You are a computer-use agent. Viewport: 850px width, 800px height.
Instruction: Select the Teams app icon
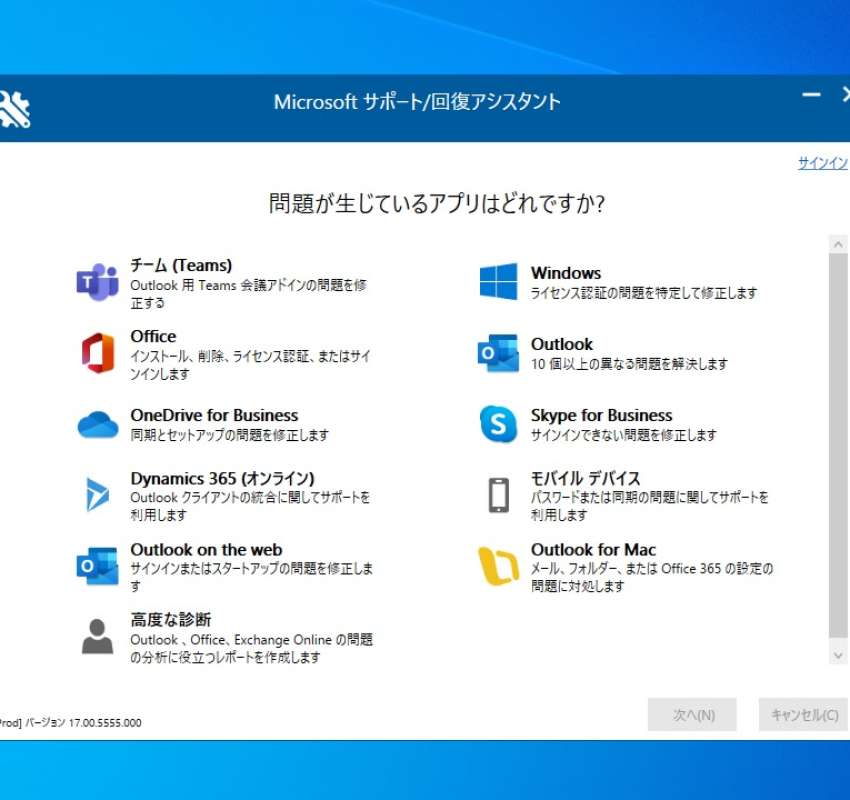click(x=98, y=282)
